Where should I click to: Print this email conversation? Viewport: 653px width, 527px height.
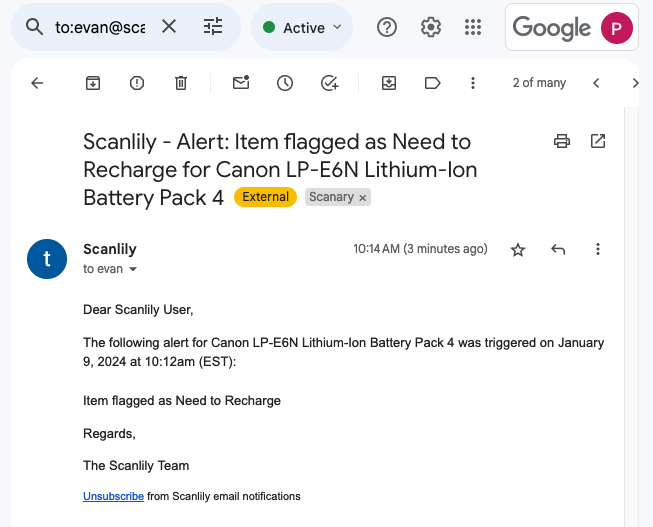[x=562, y=142]
